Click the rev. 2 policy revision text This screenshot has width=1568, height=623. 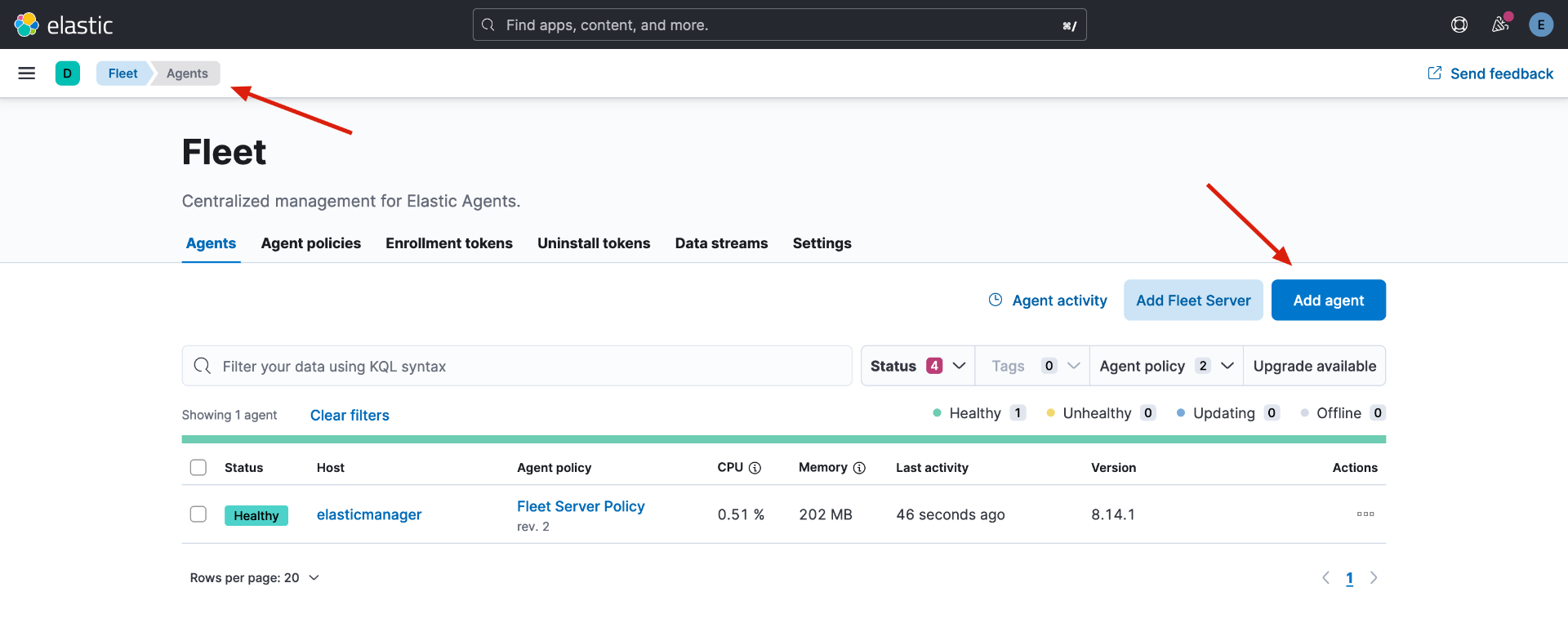tap(533, 527)
